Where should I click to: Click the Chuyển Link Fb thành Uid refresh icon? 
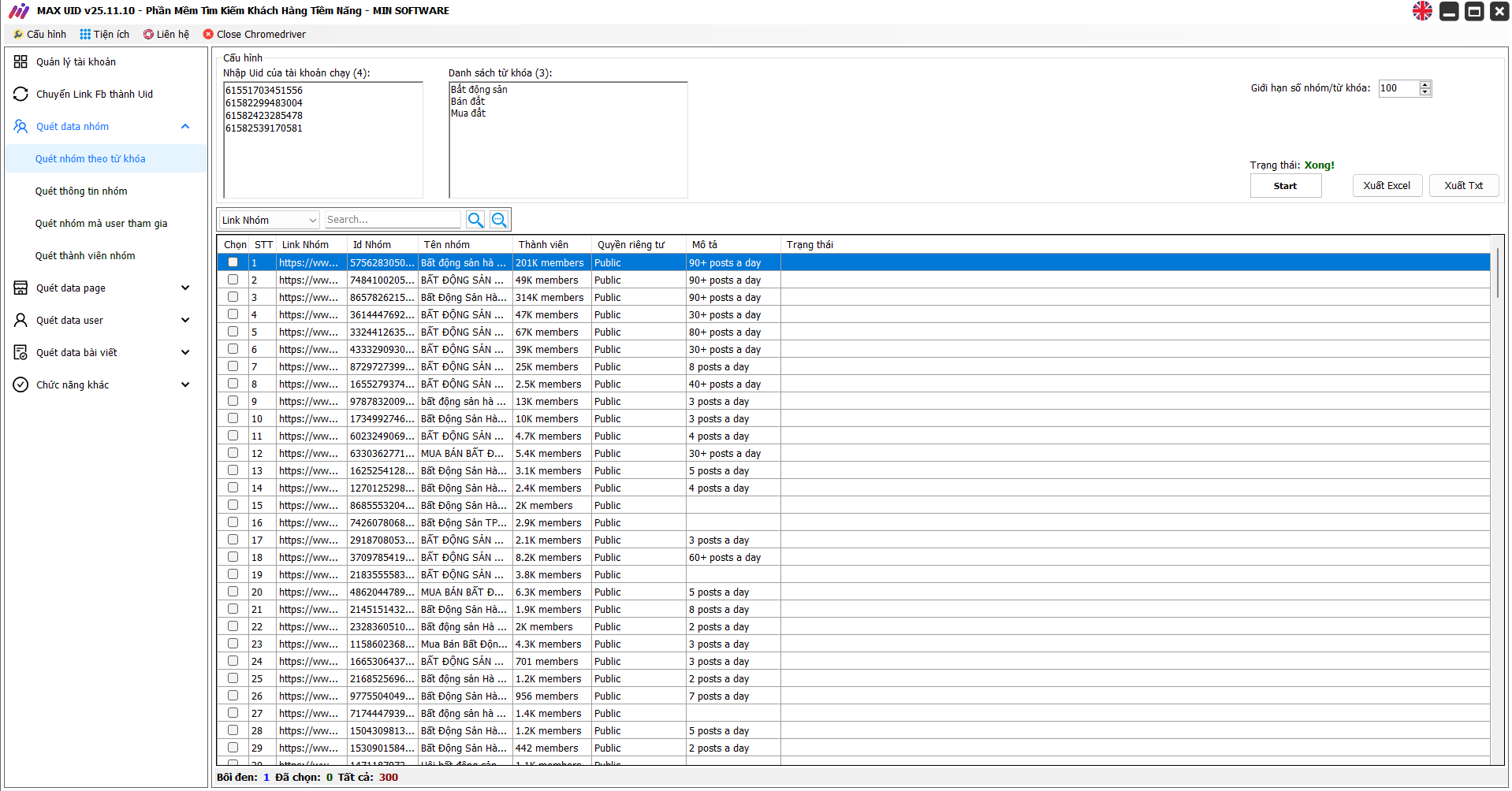tap(20, 95)
